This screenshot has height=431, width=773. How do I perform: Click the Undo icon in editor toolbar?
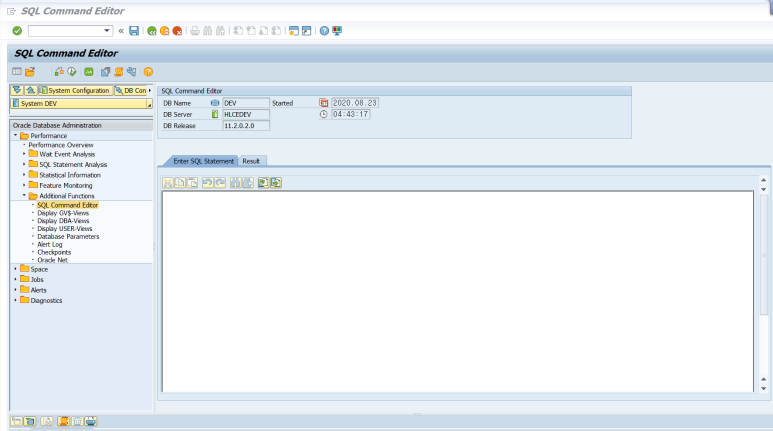coord(208,183)
